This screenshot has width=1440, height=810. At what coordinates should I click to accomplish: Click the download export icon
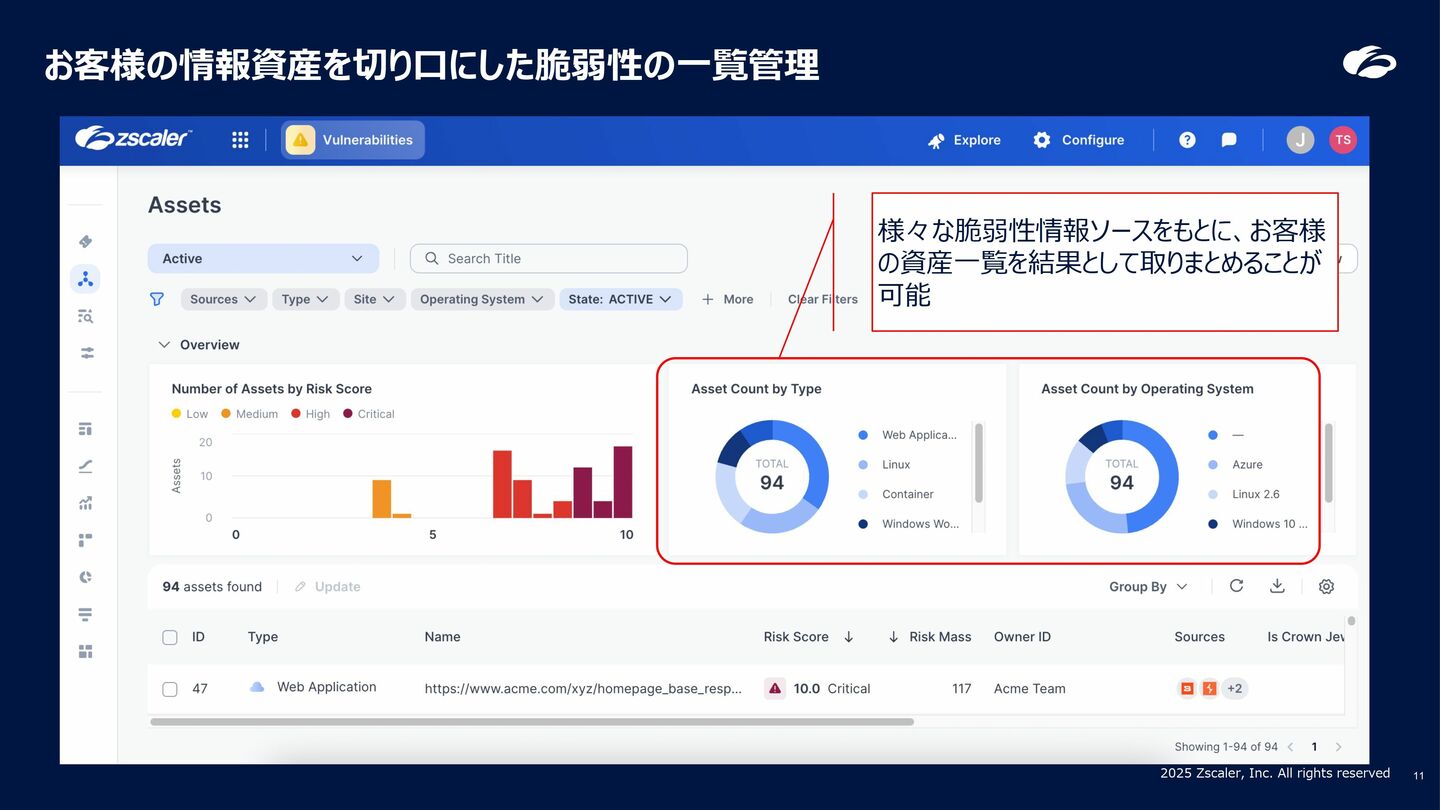pos(1277,586)
